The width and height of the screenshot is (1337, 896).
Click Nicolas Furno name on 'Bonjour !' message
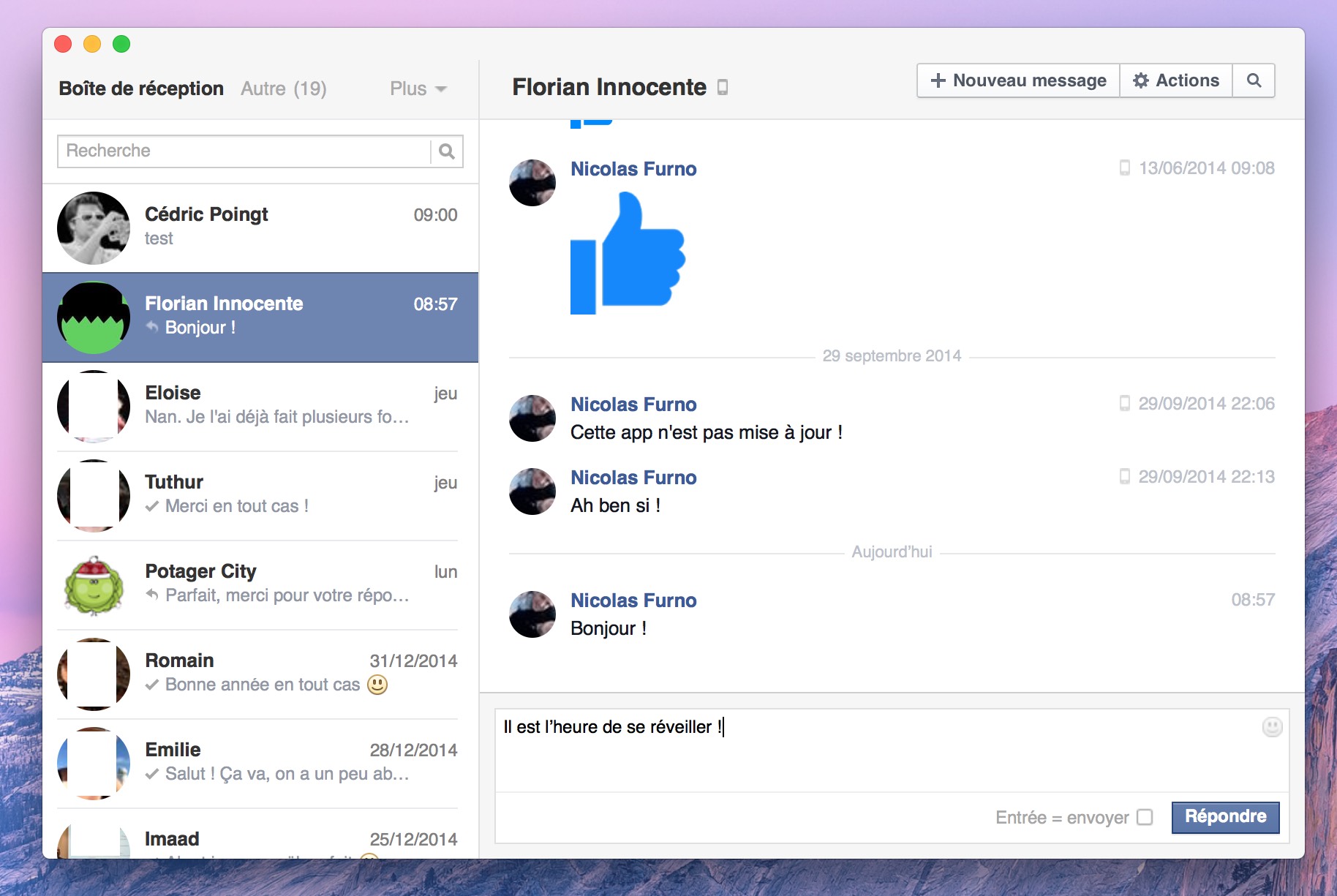(x=633, y=601)
